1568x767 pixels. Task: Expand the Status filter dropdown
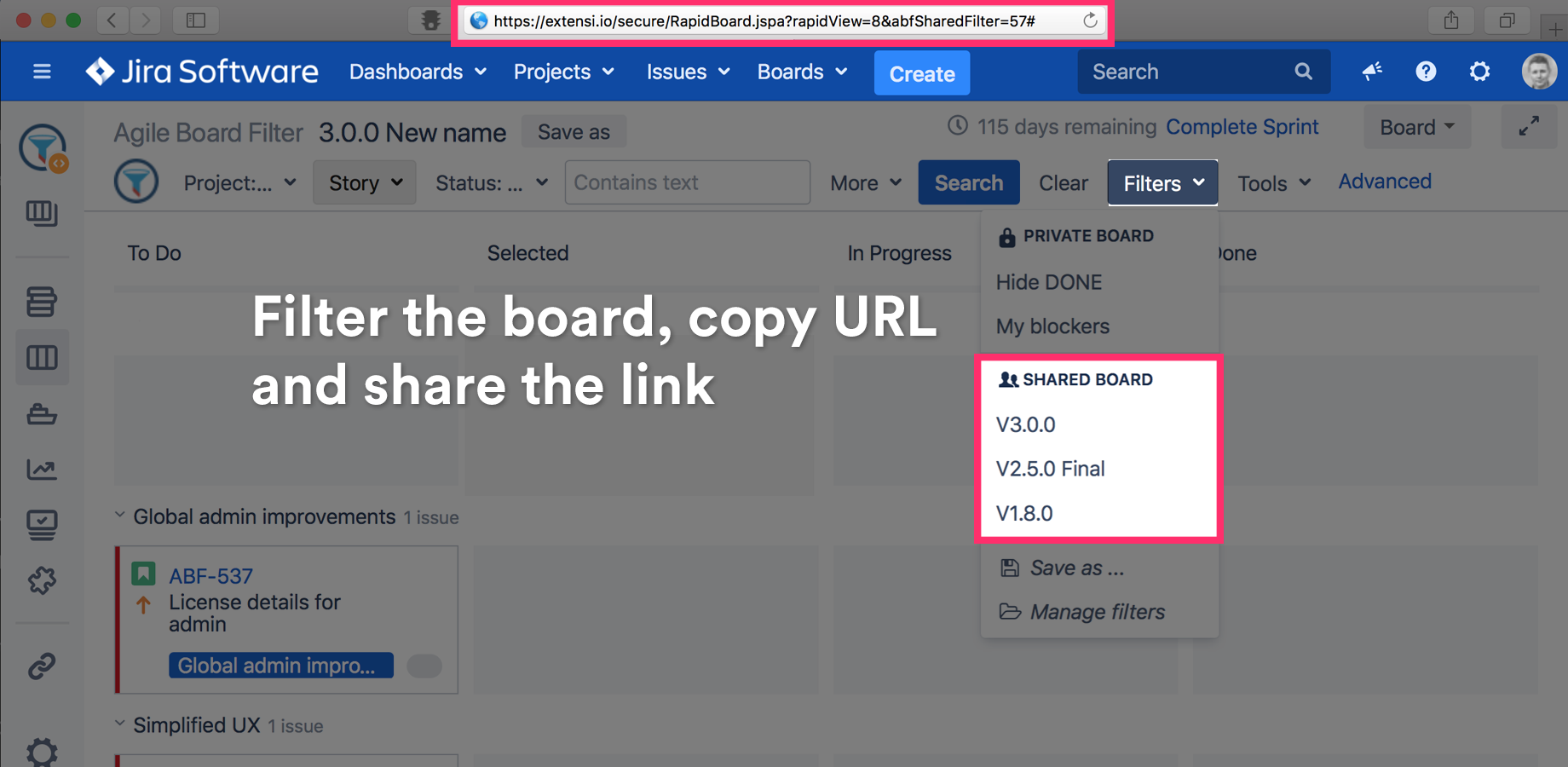click(491, 182)
